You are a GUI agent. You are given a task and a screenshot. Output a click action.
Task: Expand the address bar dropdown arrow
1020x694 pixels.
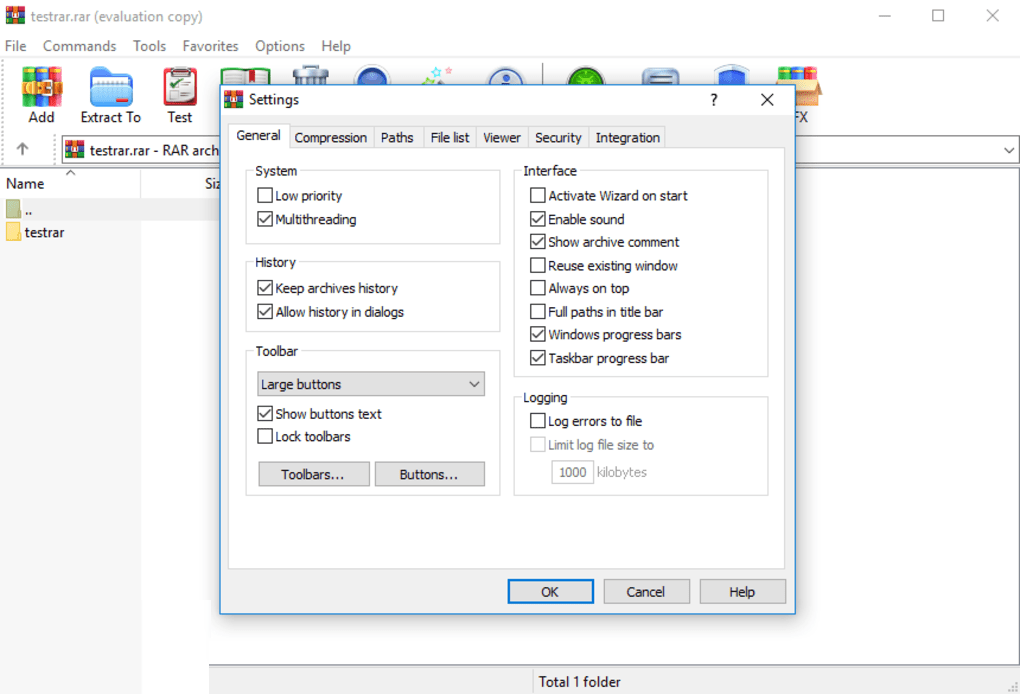click(1008, 150)
